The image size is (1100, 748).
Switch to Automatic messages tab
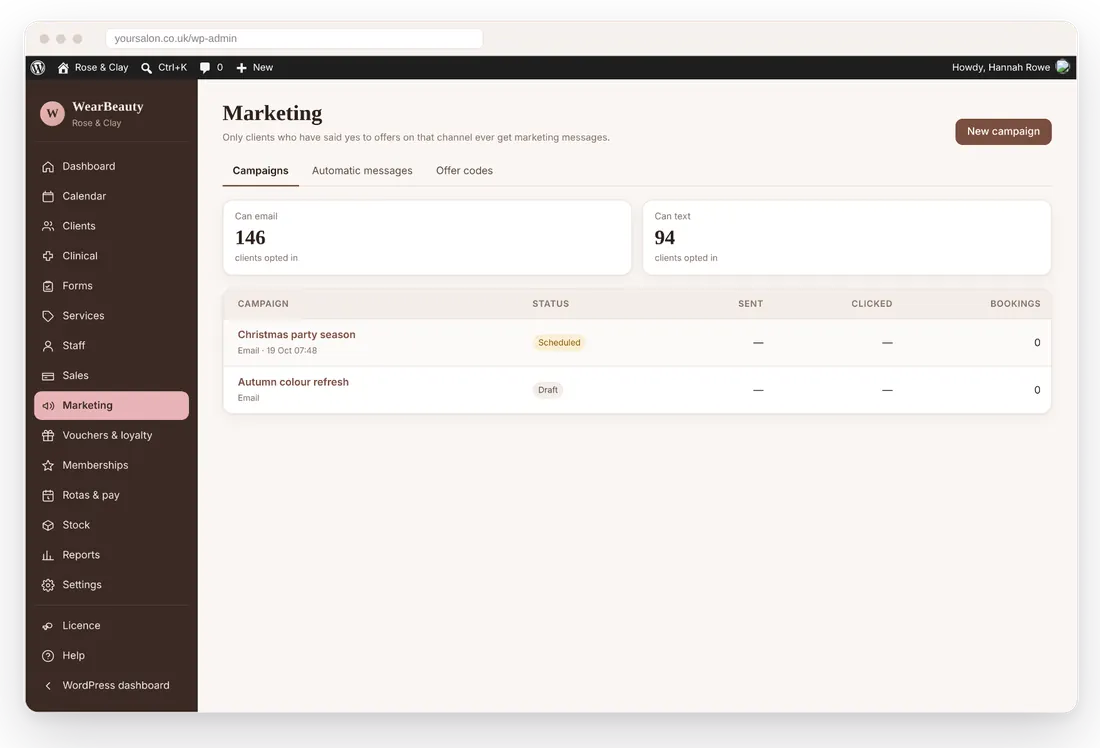(362, 171)
